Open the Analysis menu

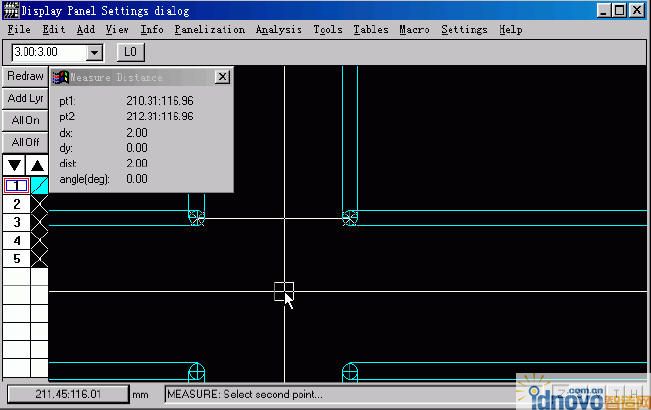coord(278,30)
